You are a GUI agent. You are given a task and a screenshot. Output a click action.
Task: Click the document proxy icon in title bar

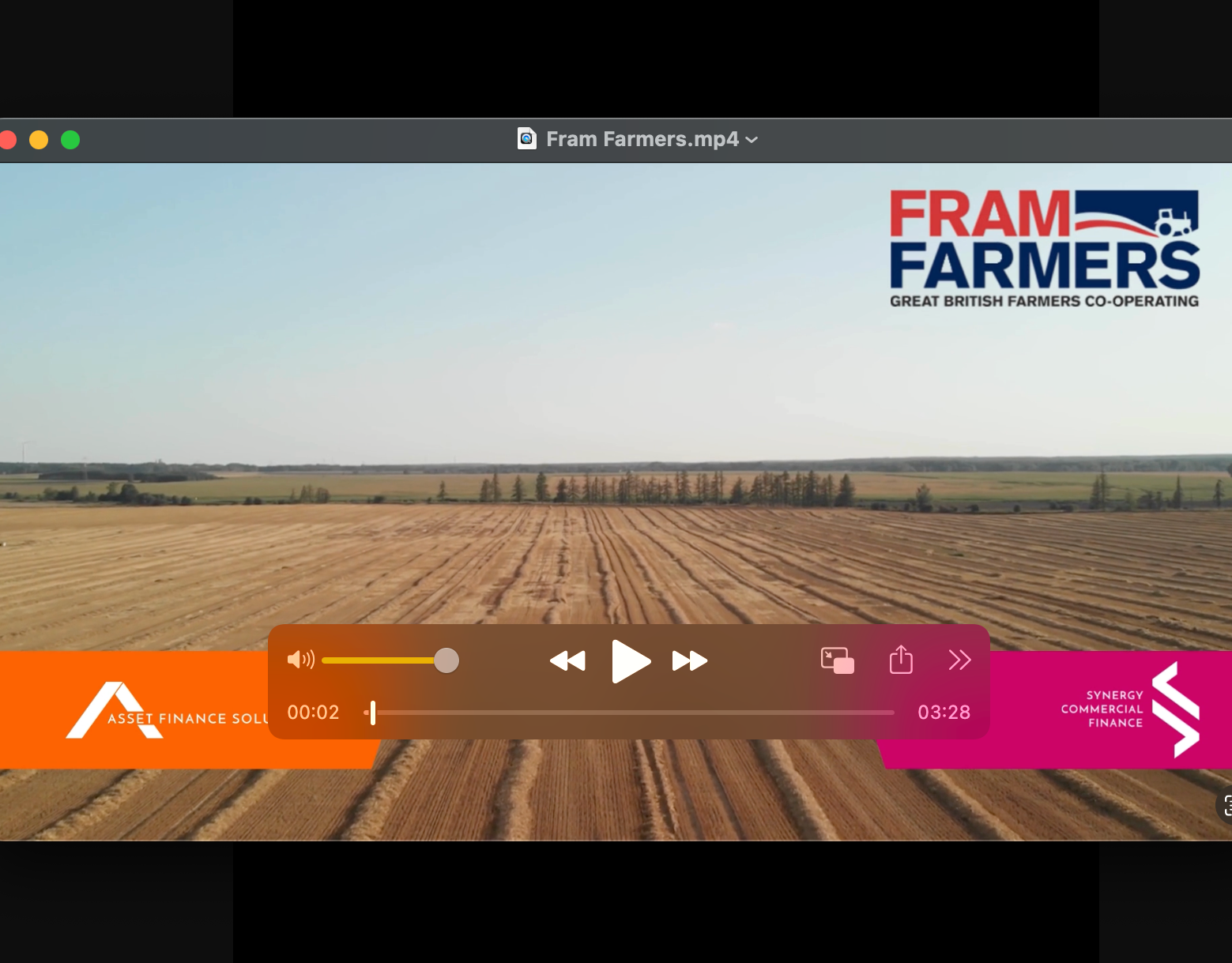pyautogui.click(x=527, y=139)
